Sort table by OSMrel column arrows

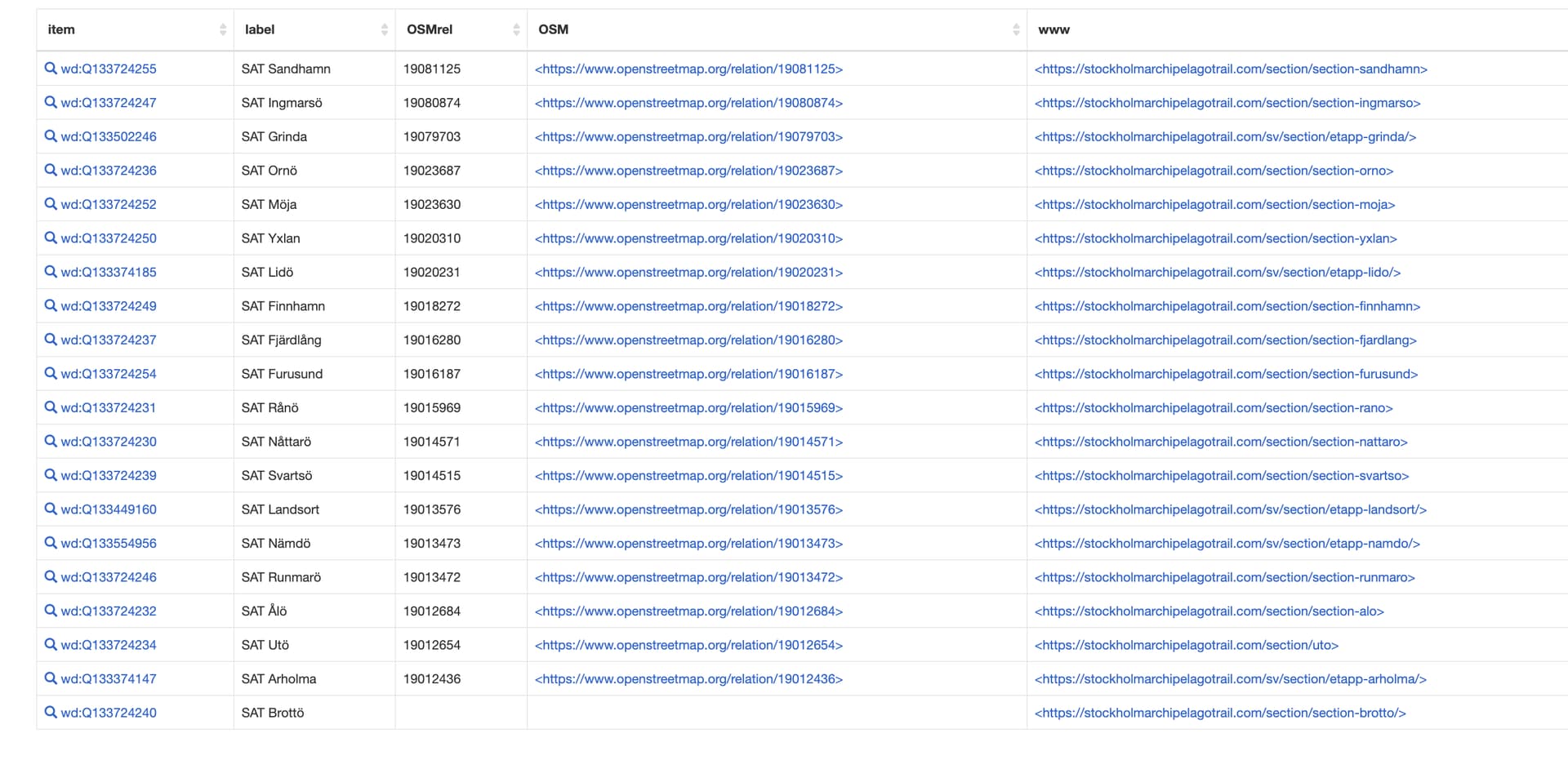pyautogui.click(x=516, y=29)
